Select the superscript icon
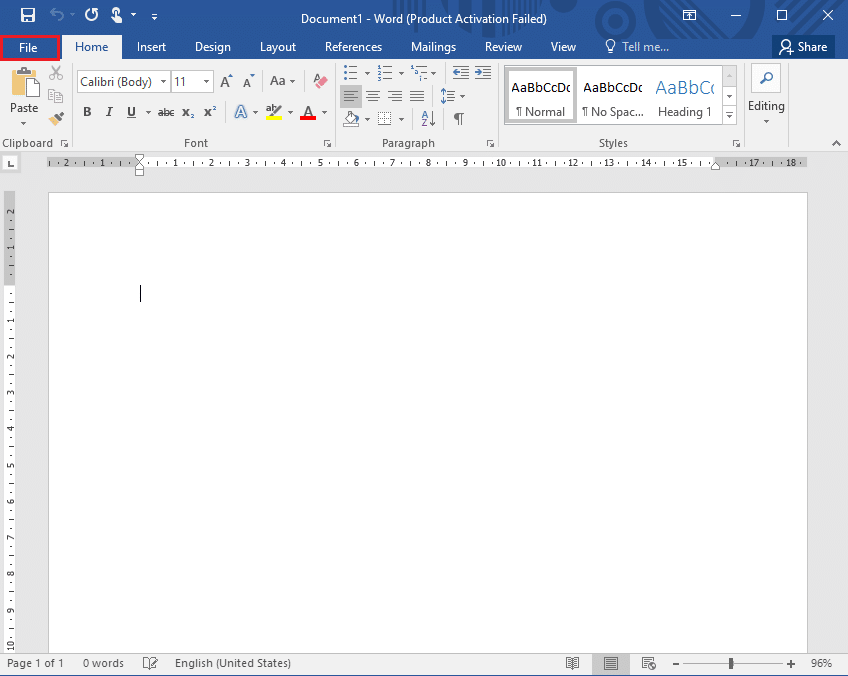The height and width of the screenshot is (676, 848). pos(208,112)
